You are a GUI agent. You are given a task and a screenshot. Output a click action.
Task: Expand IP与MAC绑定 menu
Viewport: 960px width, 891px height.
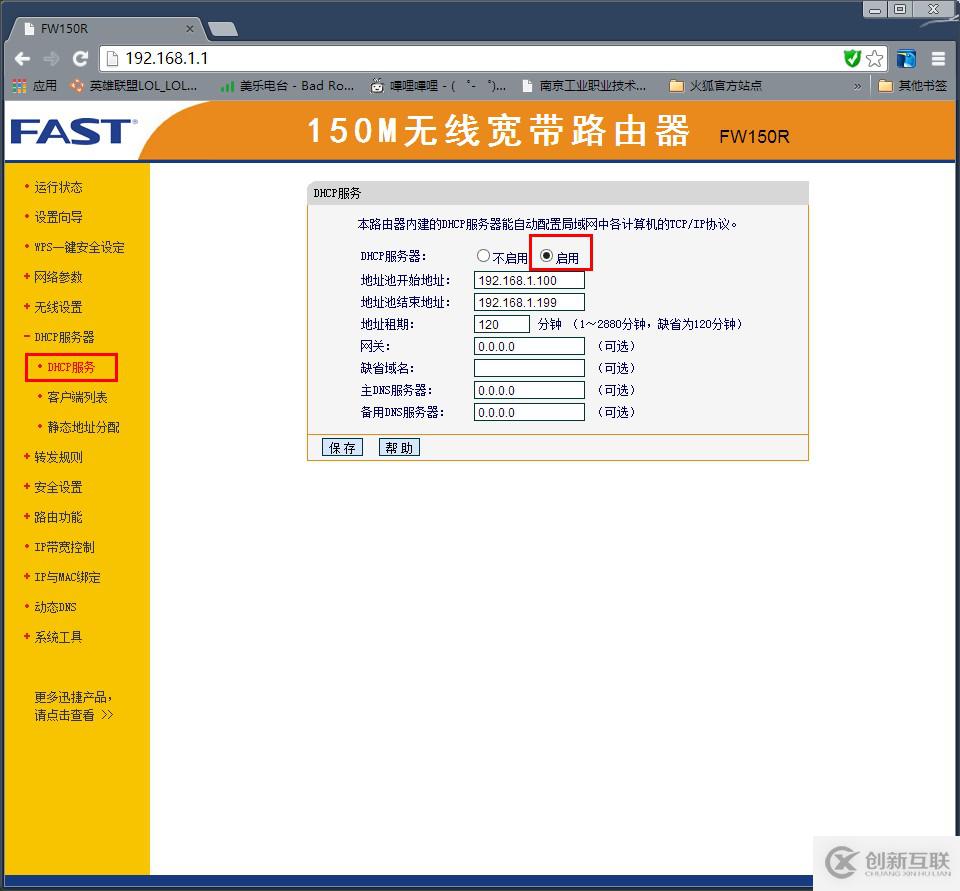[67, 577]
